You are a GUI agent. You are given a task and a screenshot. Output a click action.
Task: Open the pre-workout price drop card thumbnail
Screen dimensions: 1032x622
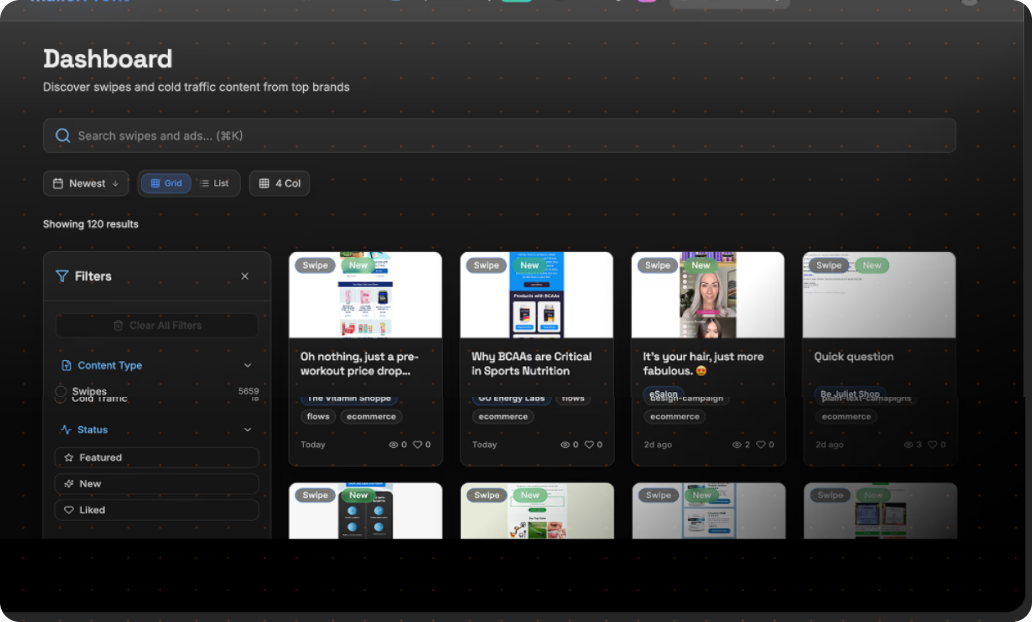click(x=365, y=295)
